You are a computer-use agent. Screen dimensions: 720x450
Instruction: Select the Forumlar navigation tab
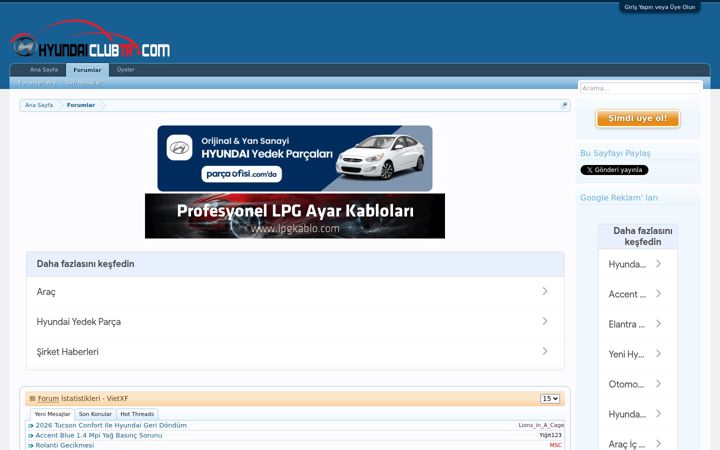coord(87,70)
